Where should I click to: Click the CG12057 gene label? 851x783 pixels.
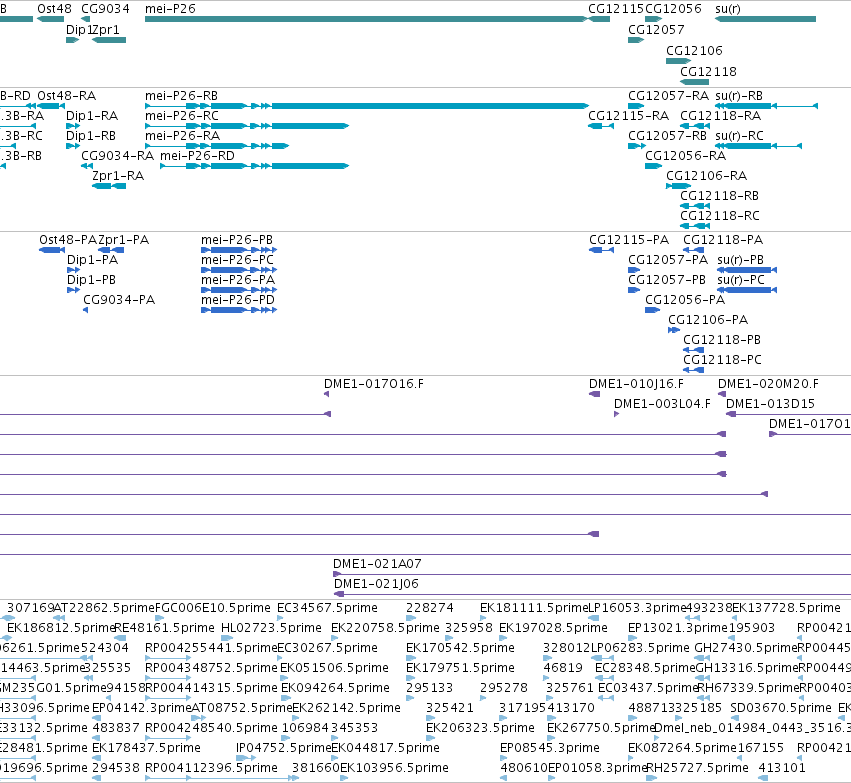(656, 30)
